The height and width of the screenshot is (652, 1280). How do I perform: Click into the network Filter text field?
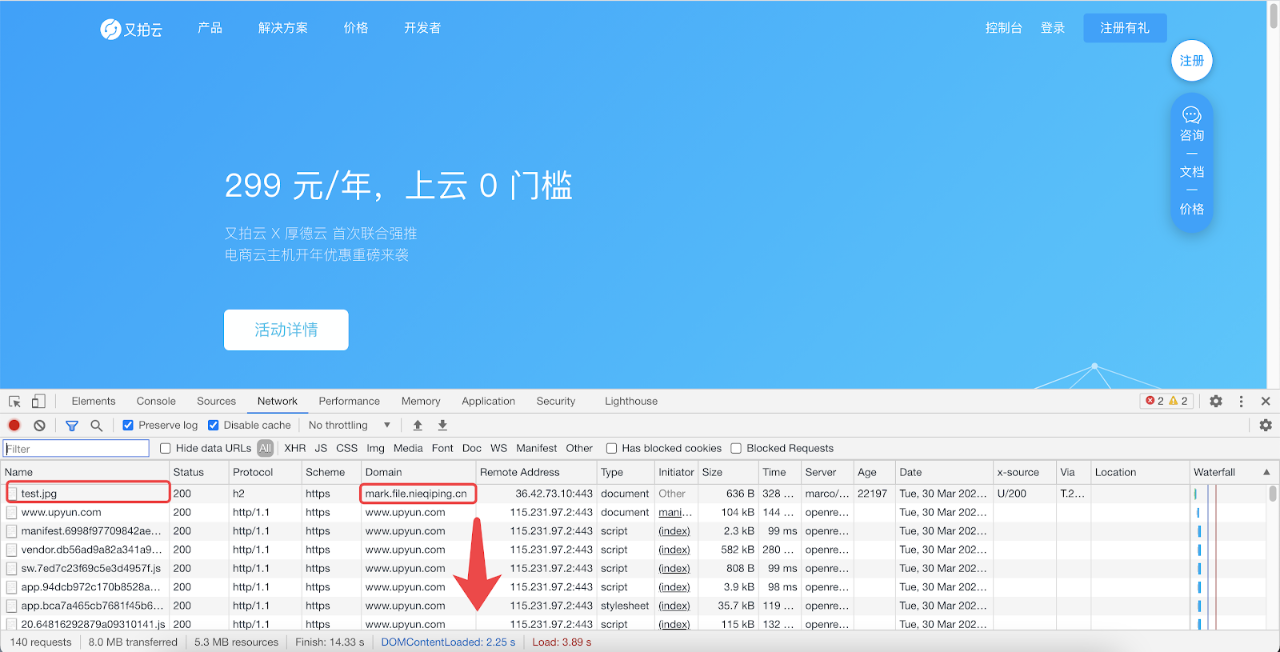point(76,449)
